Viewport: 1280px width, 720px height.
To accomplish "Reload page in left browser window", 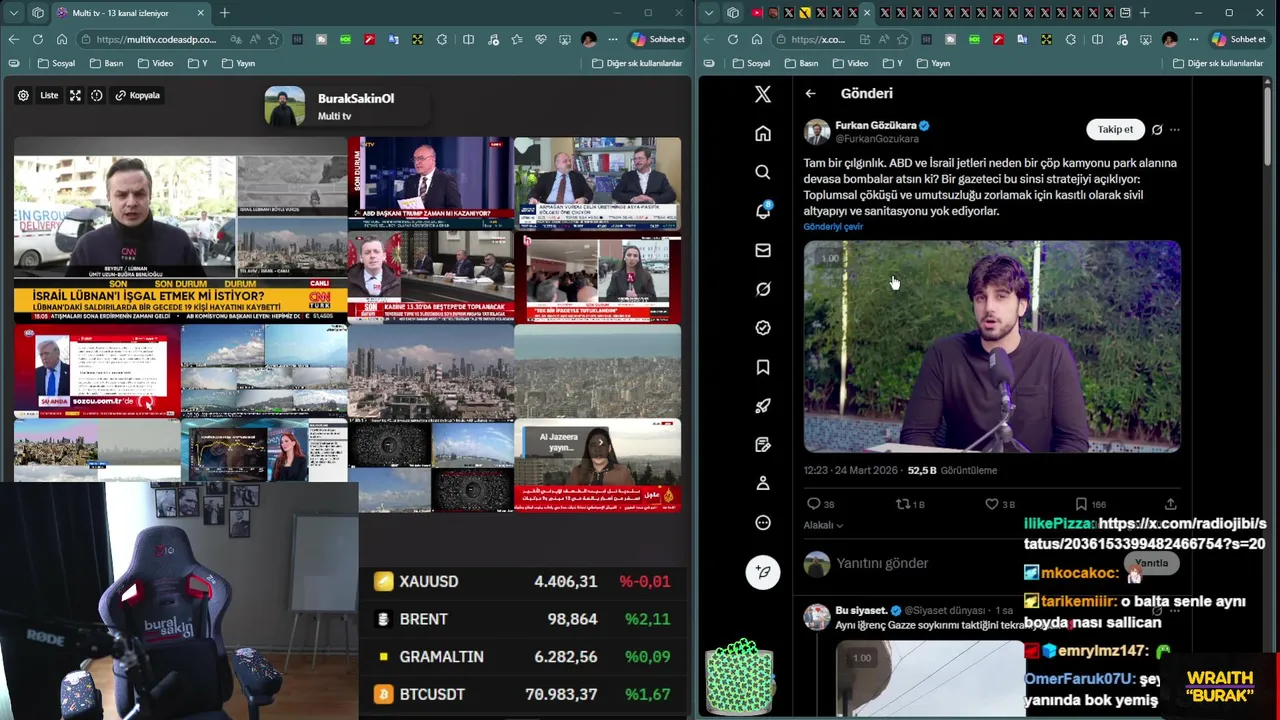I will coord(37,39).
